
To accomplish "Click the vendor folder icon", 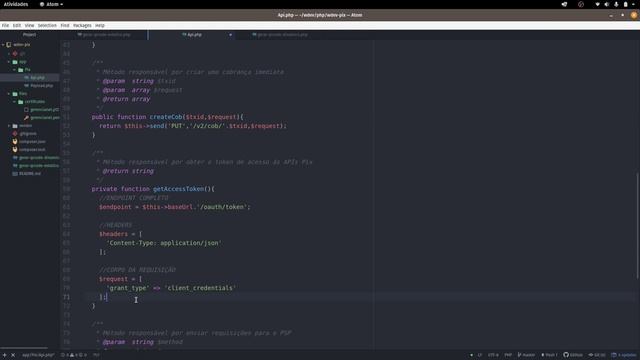I will [15, 126].
